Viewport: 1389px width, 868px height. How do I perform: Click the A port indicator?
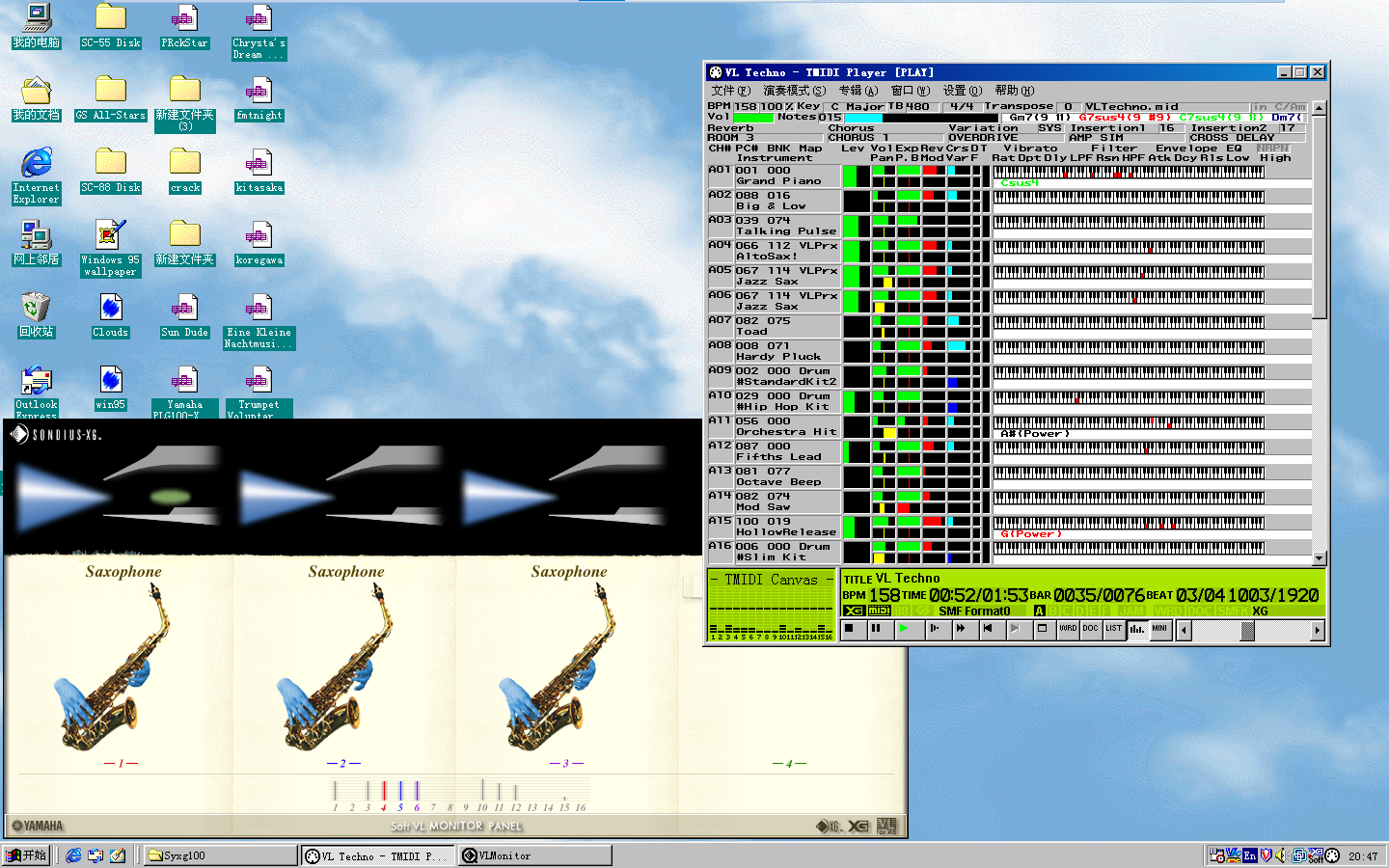1040,610
